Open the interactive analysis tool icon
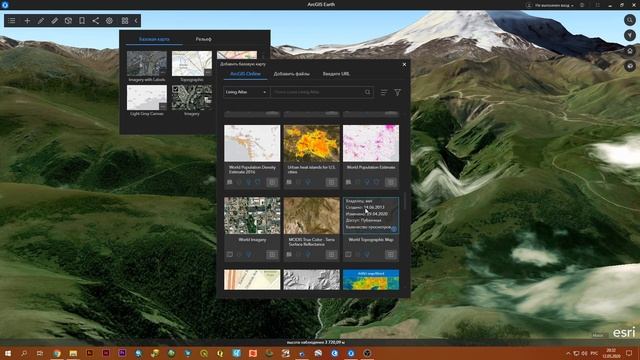This screenshot has height=360, width=640. (x=68, y=20)
